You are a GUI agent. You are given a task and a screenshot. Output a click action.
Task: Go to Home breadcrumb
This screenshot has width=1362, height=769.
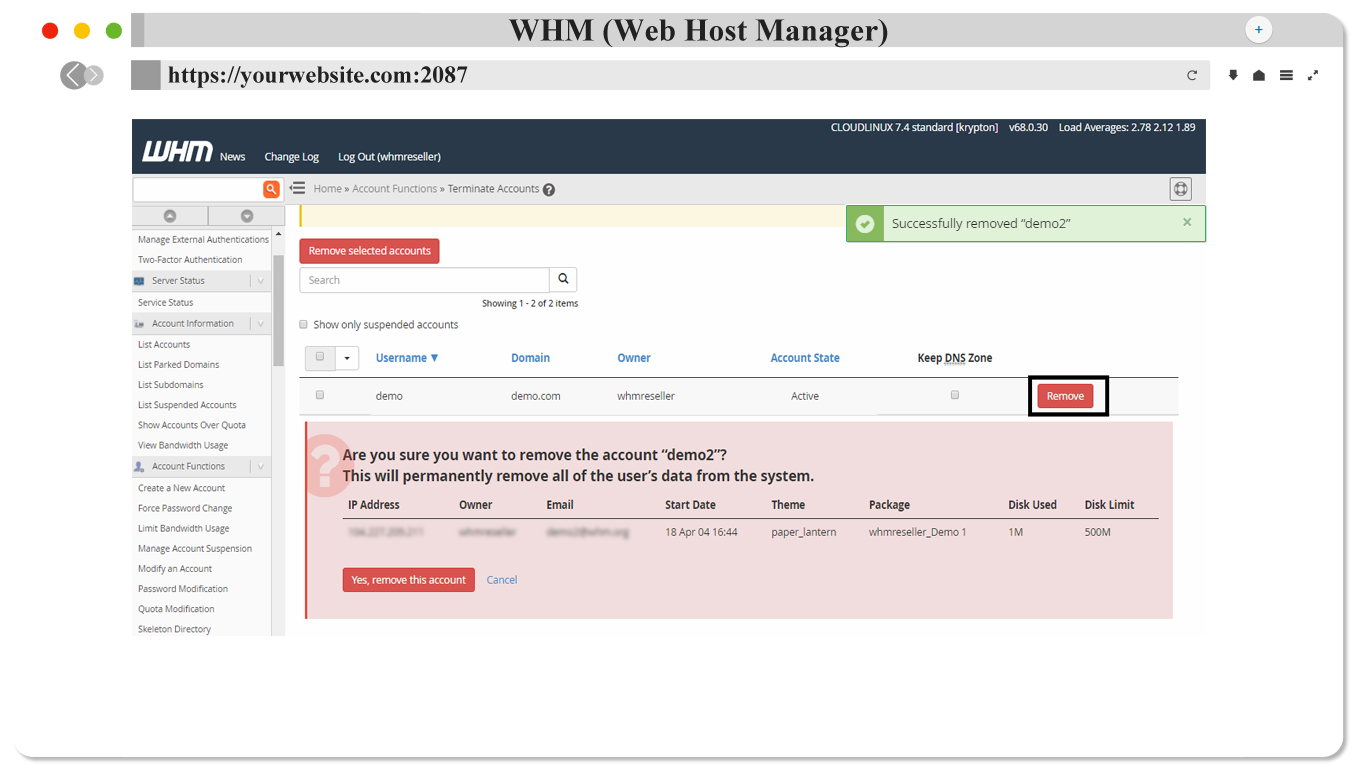[x=328, y=189]
